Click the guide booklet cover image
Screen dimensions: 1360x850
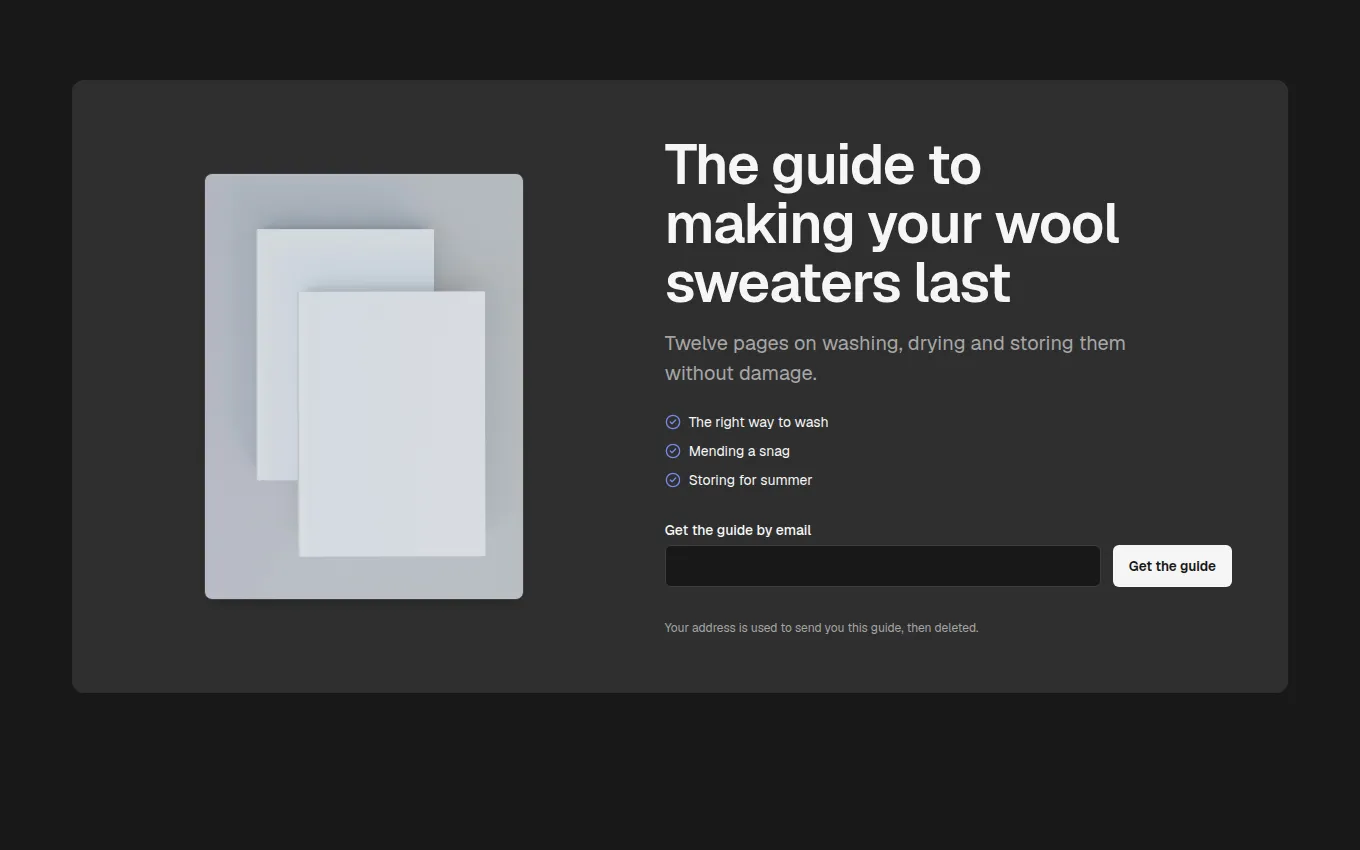[x=364, y=387]
